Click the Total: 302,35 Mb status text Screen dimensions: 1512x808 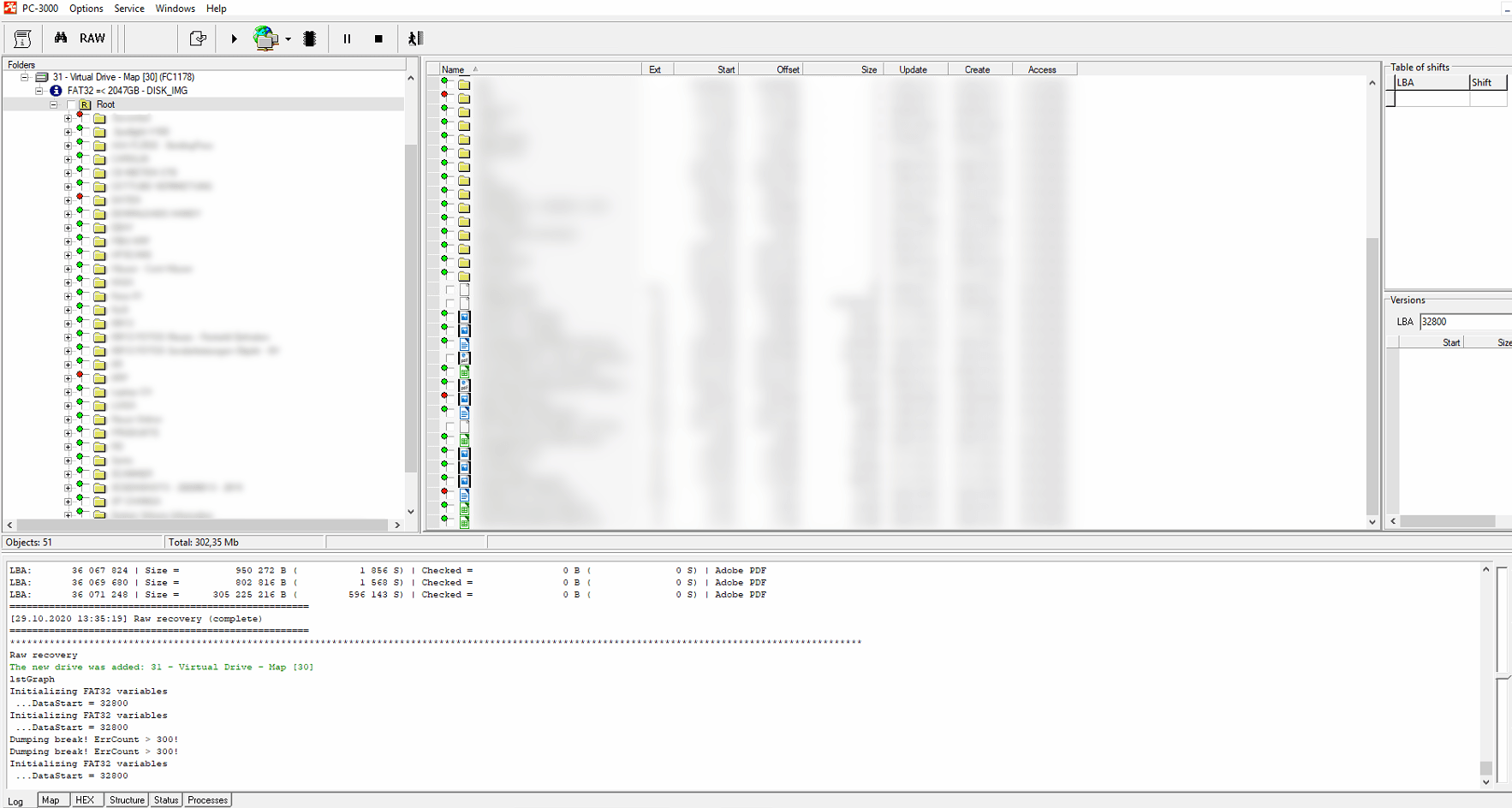pyautogui.click(x=204, y=543)
